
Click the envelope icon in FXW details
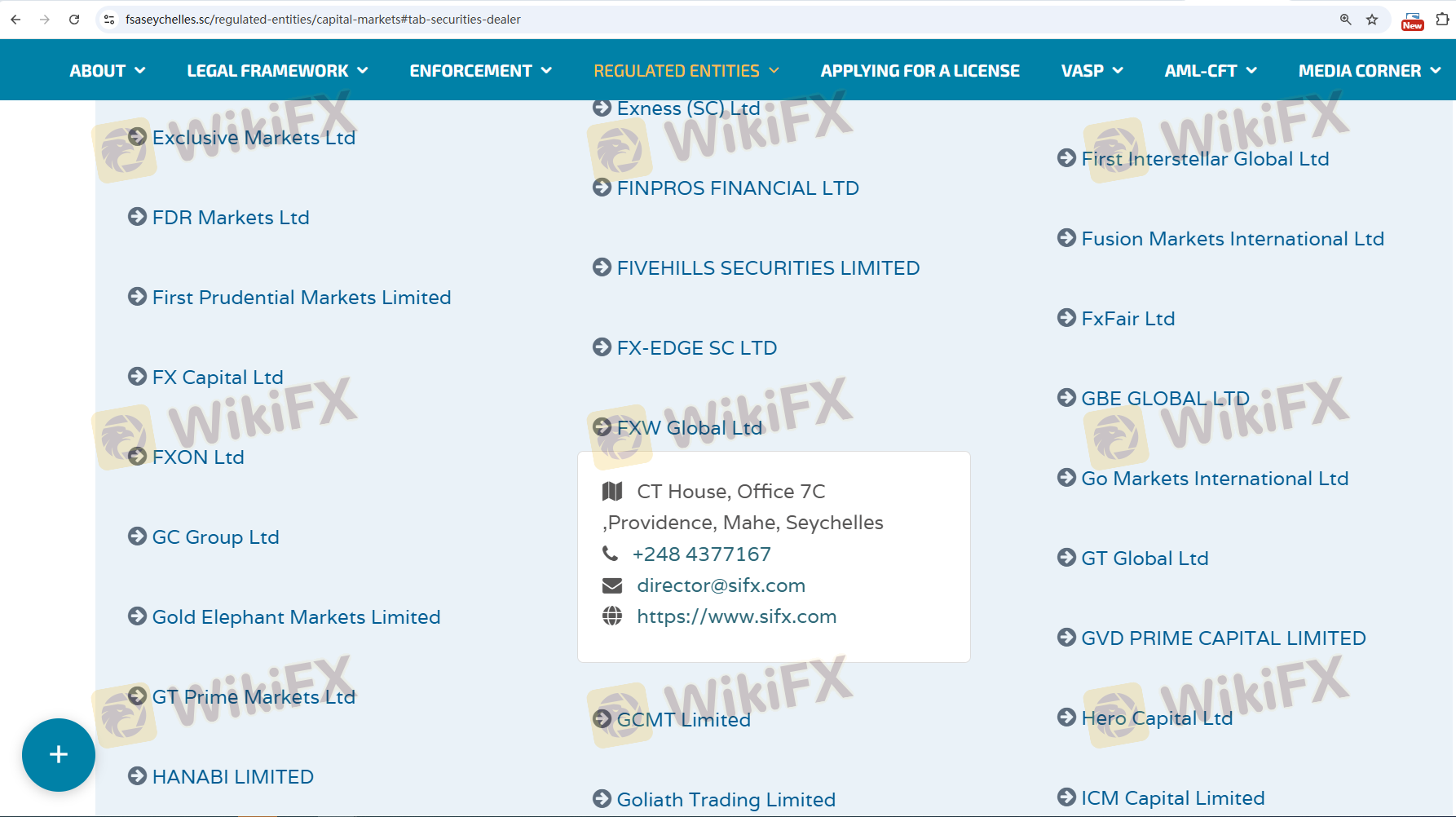pos(612,585)
